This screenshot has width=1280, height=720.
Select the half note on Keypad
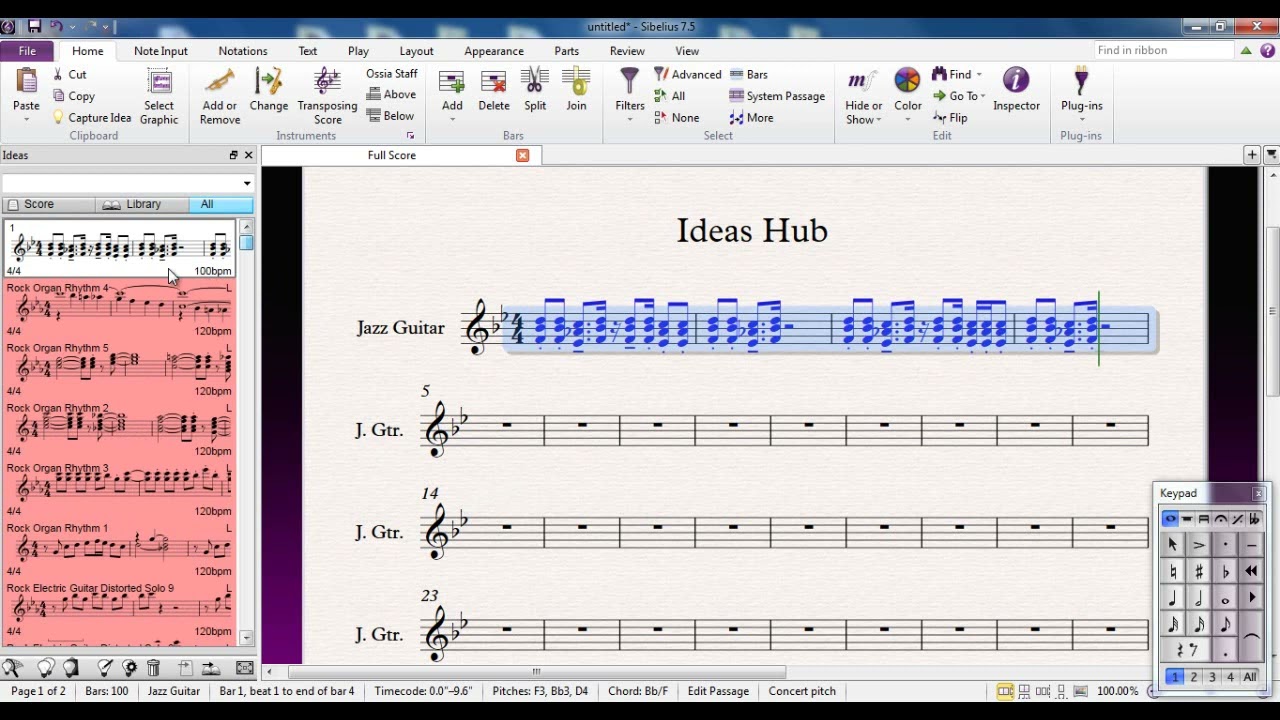1199,598
